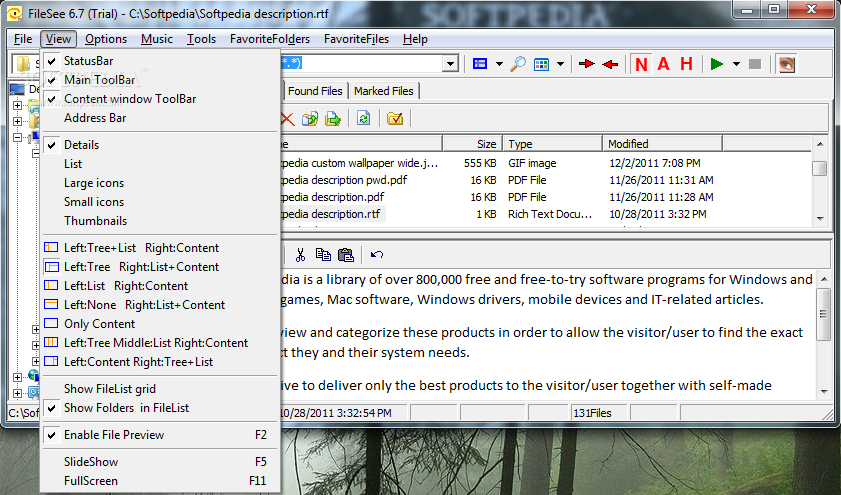The height and width of the screenshot is (495, 841).
Task: Enable the Address Bar option
Action: point(160,118)
